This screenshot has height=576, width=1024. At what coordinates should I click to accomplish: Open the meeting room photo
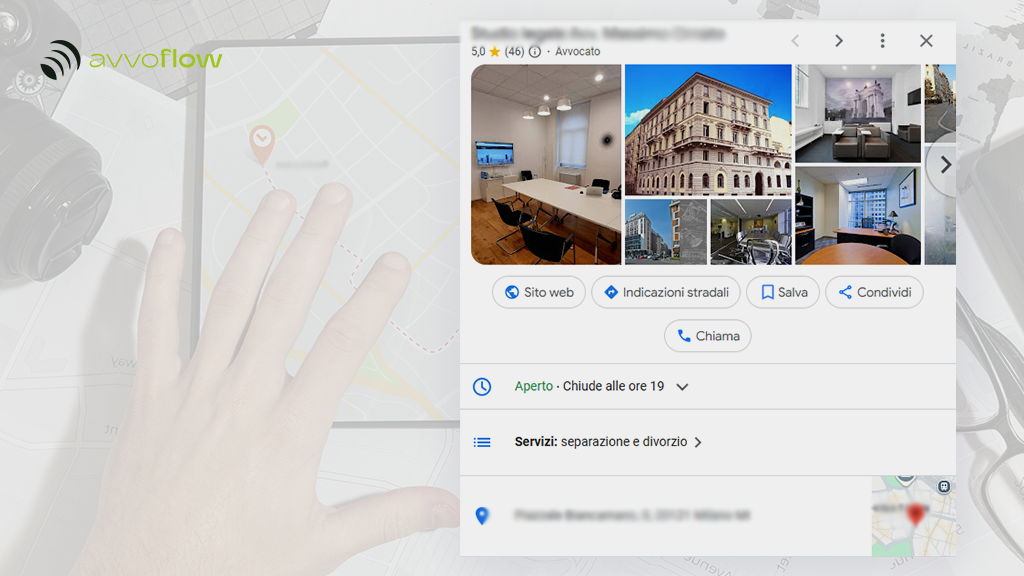pos(546,164)
